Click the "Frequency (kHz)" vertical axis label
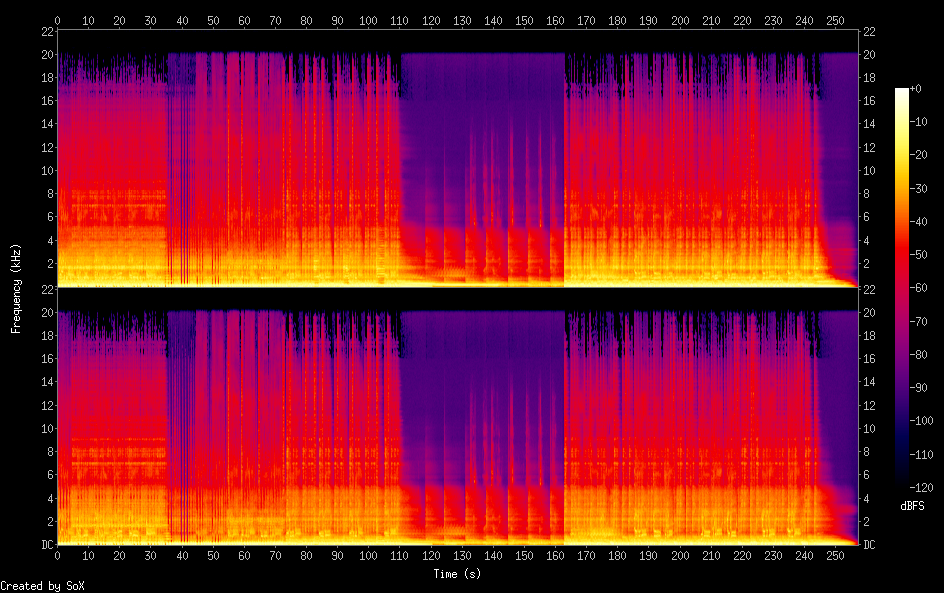The width and height of the screenshot is (944, 593). pos(16,288)
